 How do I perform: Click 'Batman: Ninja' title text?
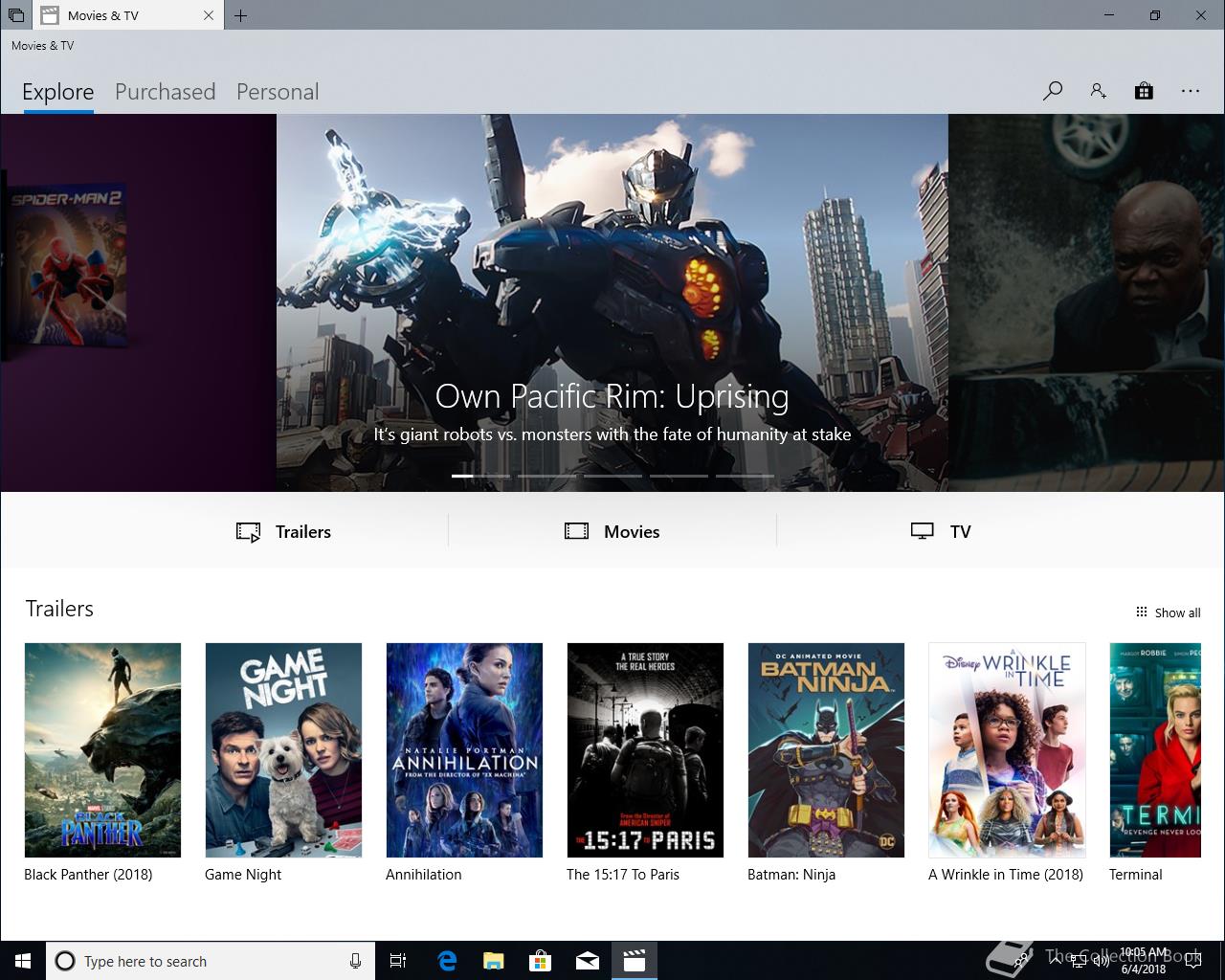coord(791,875)
